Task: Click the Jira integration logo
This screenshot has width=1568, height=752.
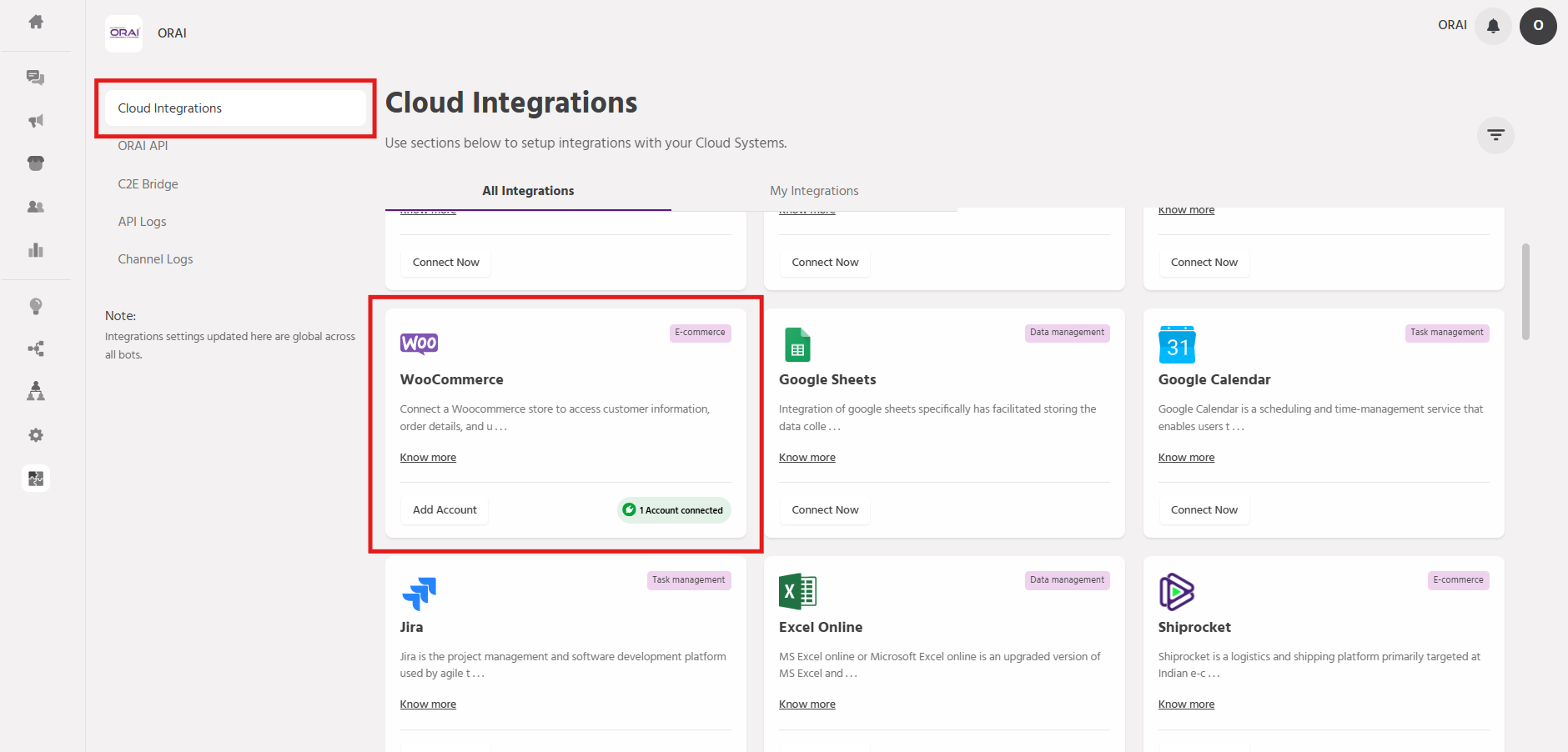Action: (419, 593)
